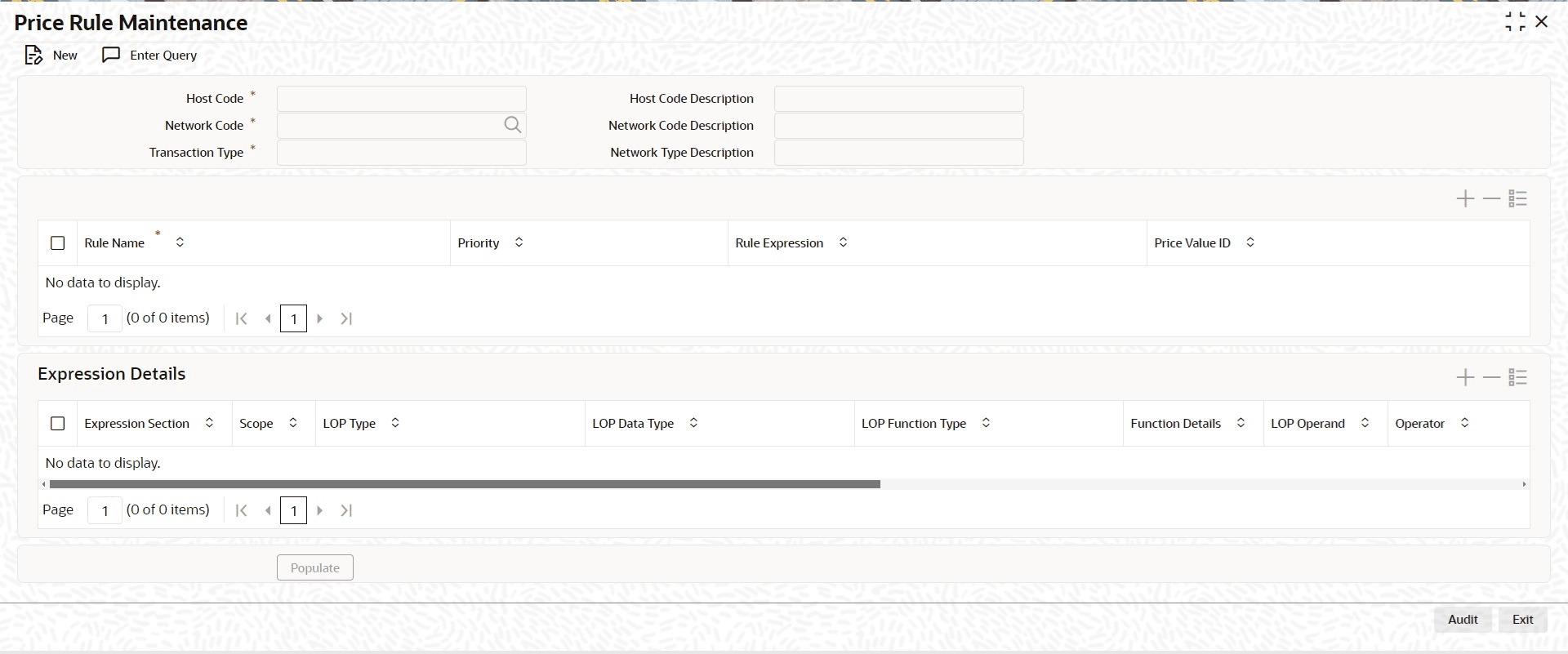Sort by Expression Section column
Image resolution: width=1568 pixels, height=654 pixels.
pyautogui.click(x=209, y=423)
